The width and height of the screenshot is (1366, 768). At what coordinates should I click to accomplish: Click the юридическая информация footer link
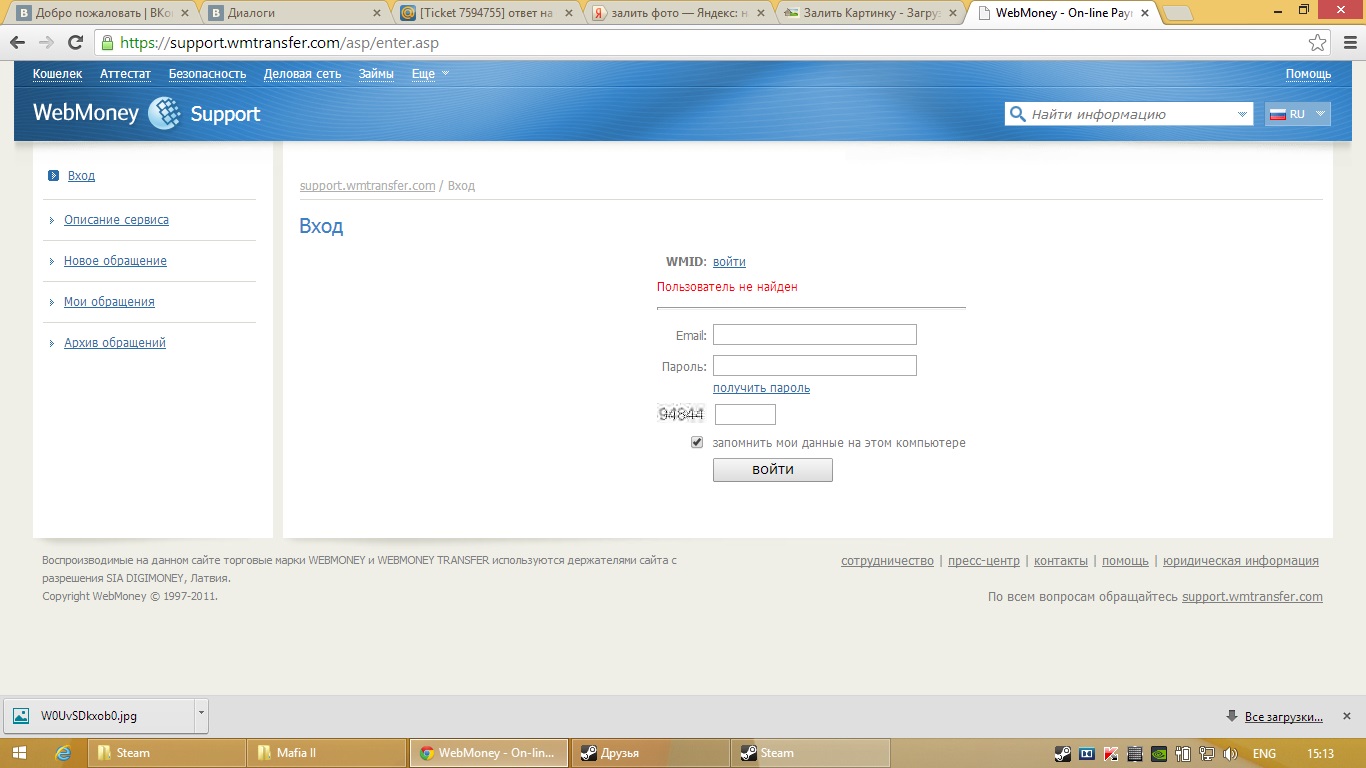pyautogui.click(x=1241, y=561)
